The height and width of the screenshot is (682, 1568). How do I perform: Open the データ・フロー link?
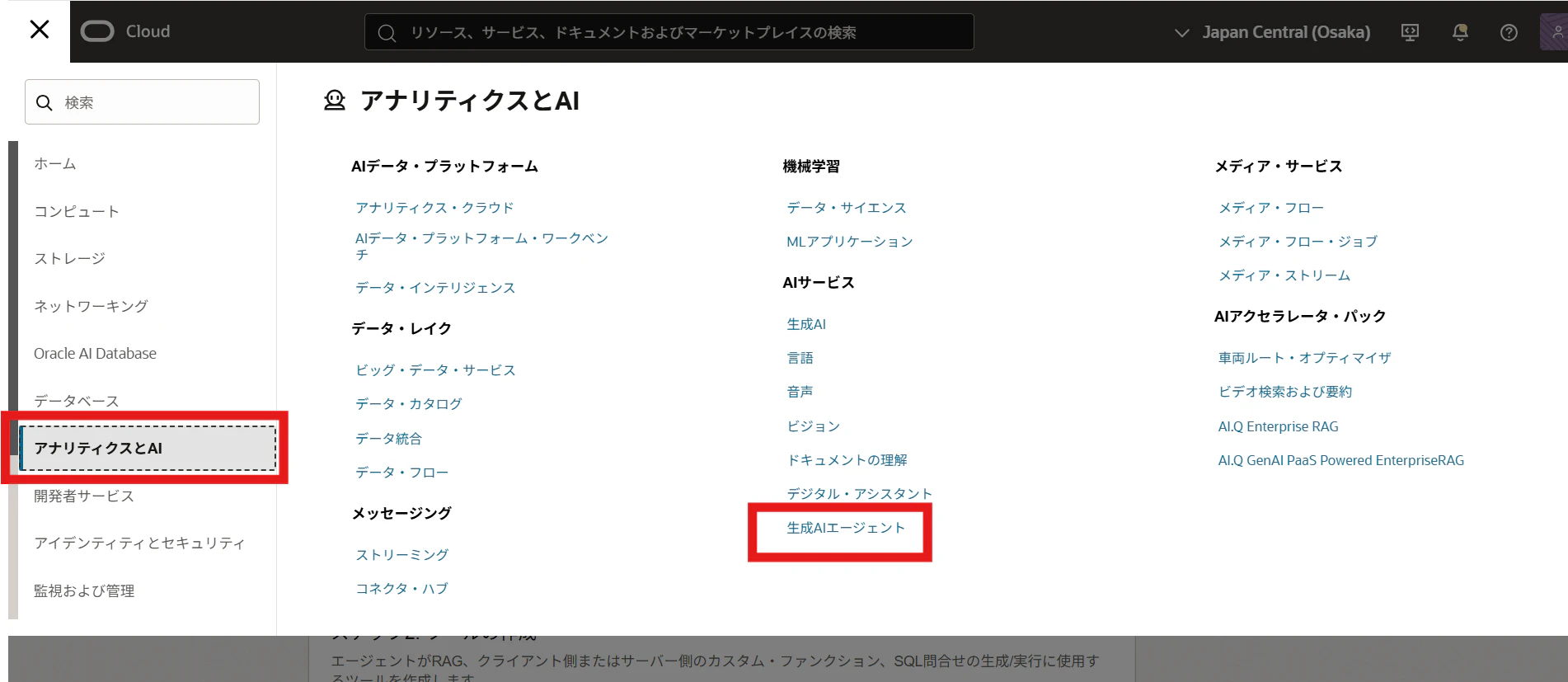[x=402, y=473]
